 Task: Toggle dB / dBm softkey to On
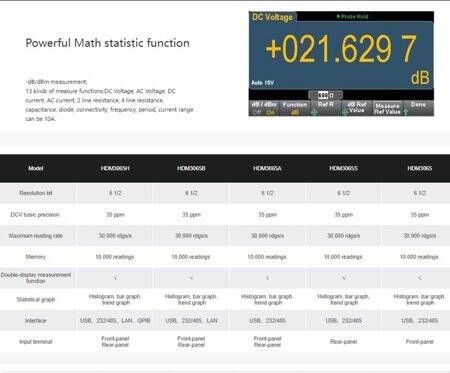point(270,112)
